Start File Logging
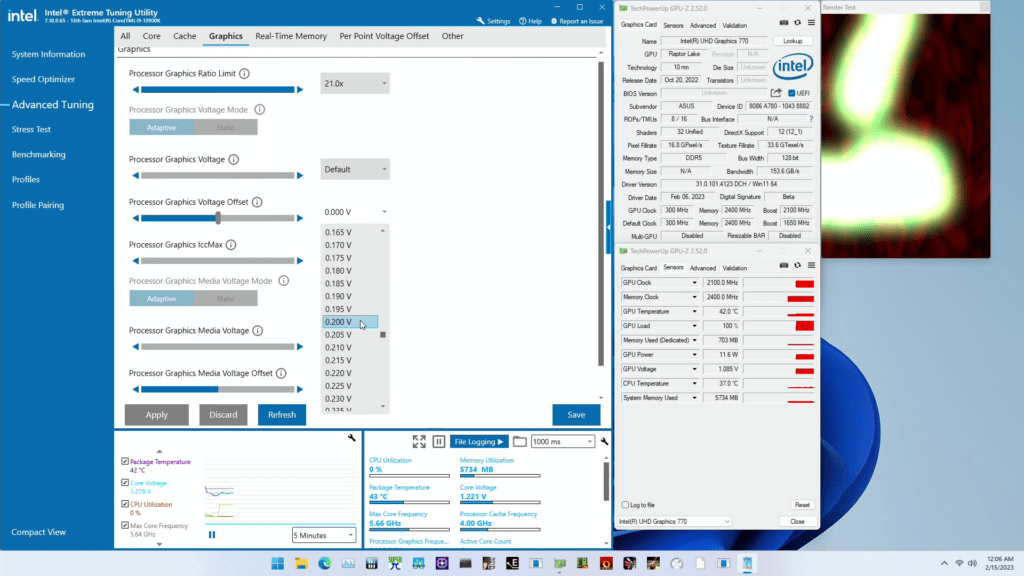The height and width of the screenshot is (576, 1024). coord(479,442)
